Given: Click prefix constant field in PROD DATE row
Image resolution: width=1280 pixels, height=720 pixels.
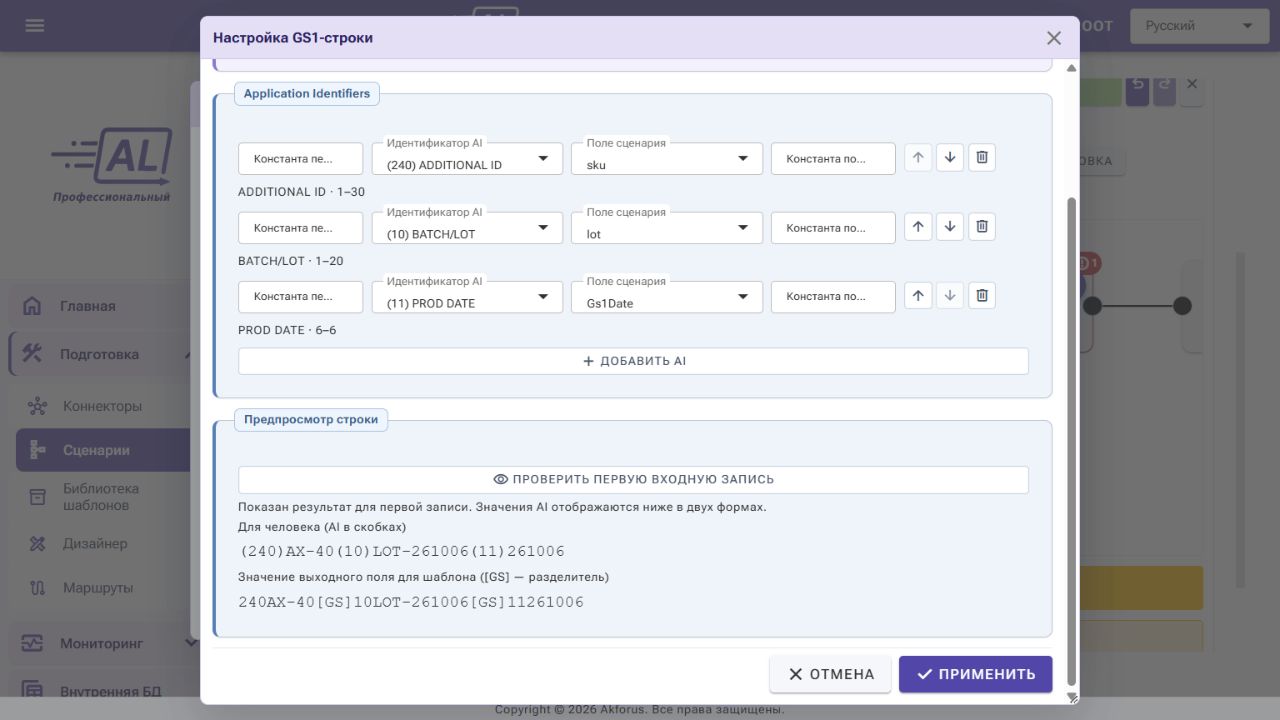Looking at the screenshot, I should click(300, 297).
